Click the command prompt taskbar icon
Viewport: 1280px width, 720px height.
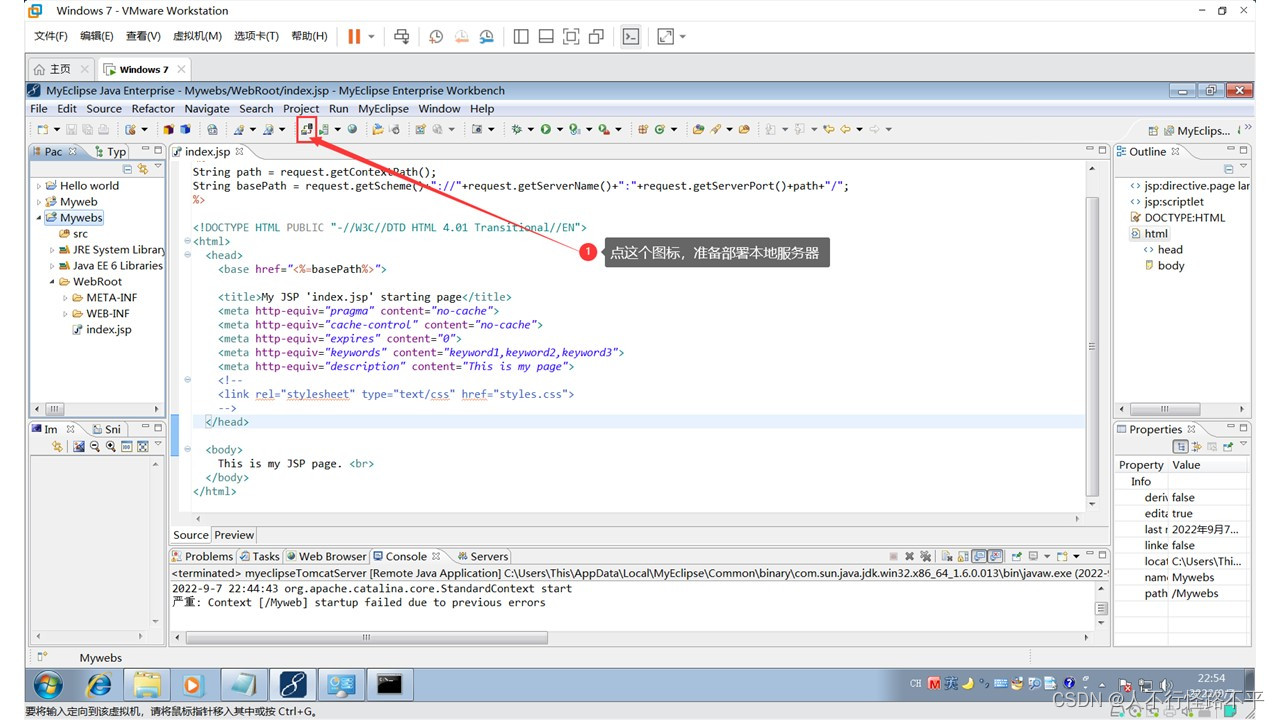click(x=390, y=684)
